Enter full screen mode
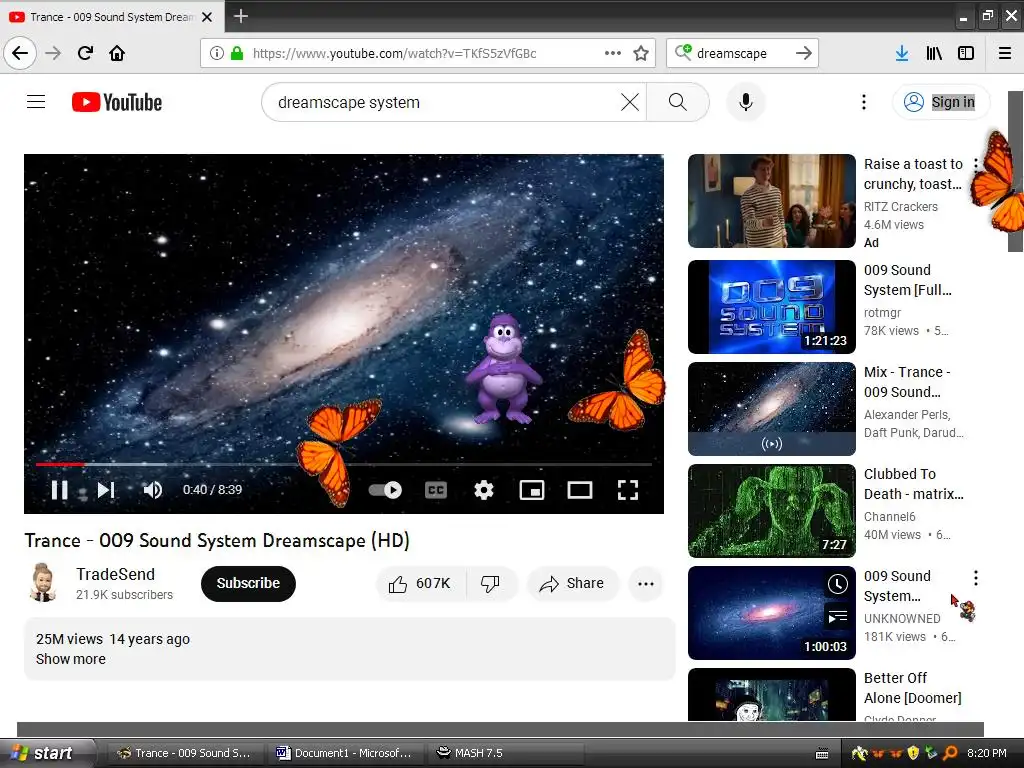 [x=628, y=490]
